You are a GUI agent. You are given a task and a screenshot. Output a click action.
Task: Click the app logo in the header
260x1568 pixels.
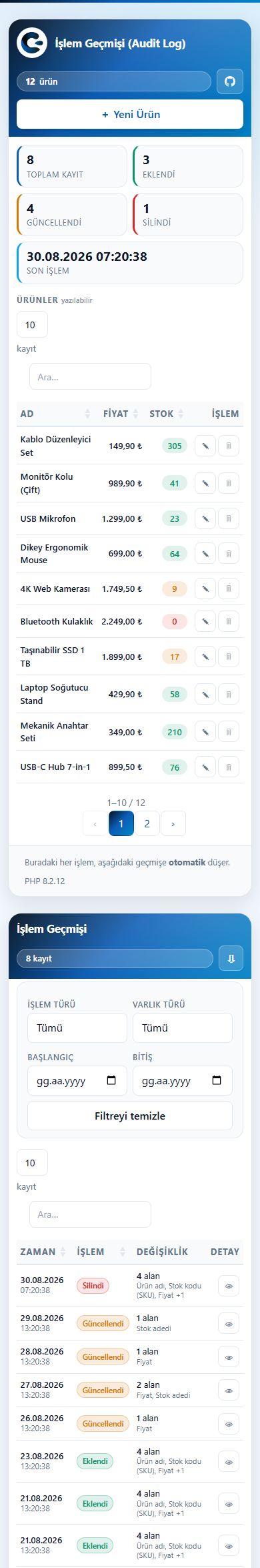pos(32,43)
